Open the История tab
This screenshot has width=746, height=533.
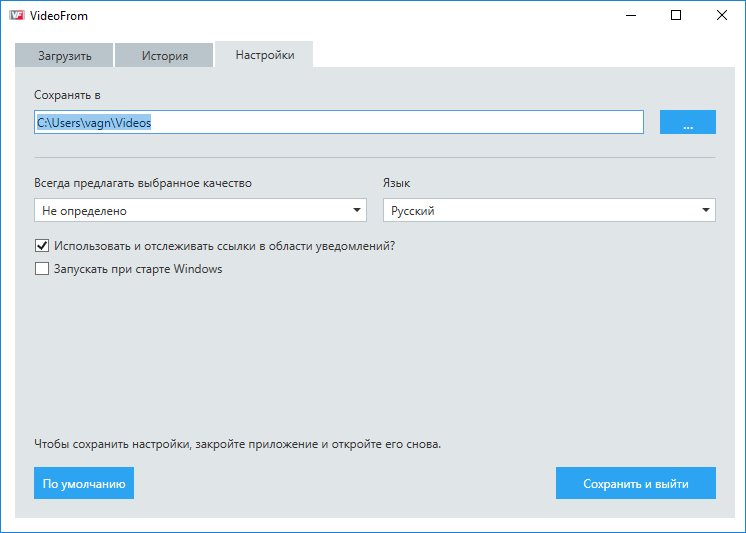coord(164,56)
